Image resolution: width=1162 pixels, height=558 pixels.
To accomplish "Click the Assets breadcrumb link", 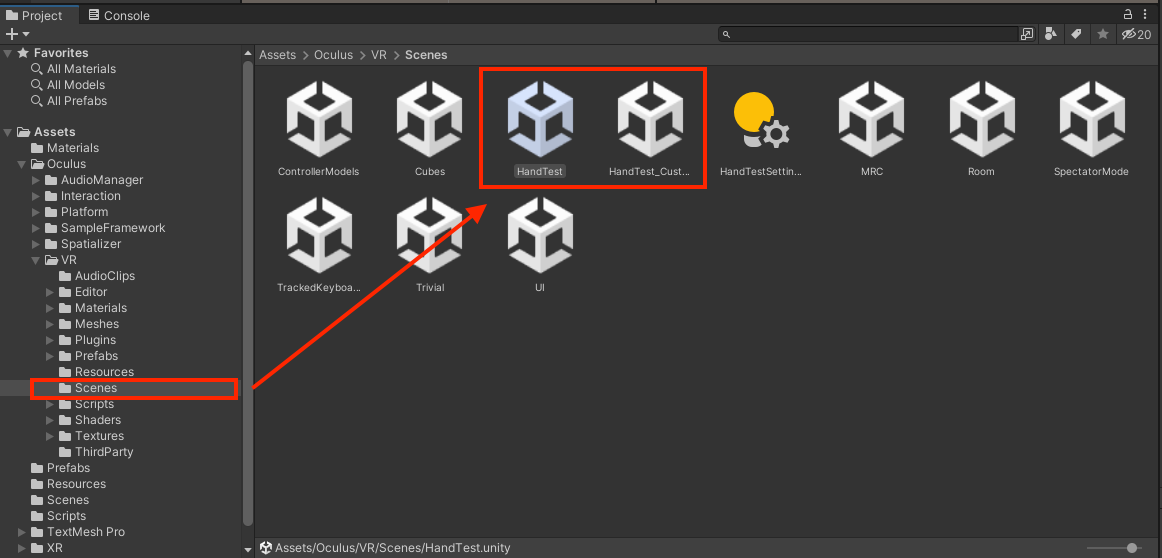I will [276, 55].
